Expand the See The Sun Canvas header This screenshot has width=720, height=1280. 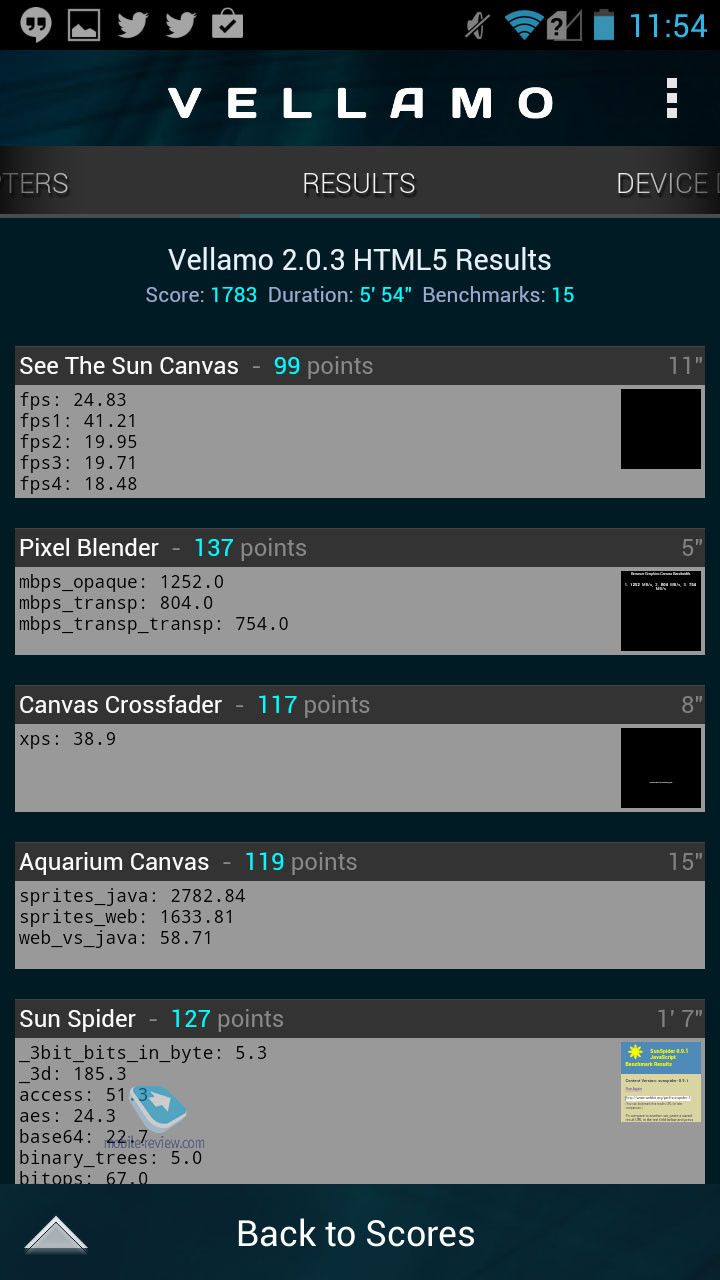pyautogui.click(x=360, y=366)
